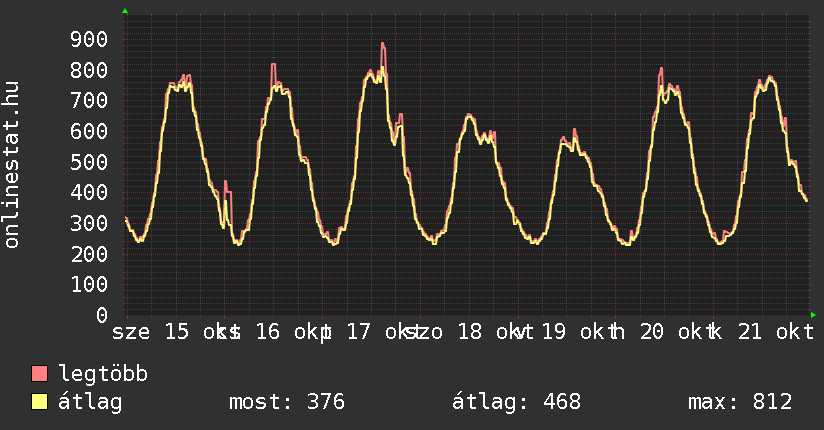Click the green arrow ending the X-axis

click(813, 315)
